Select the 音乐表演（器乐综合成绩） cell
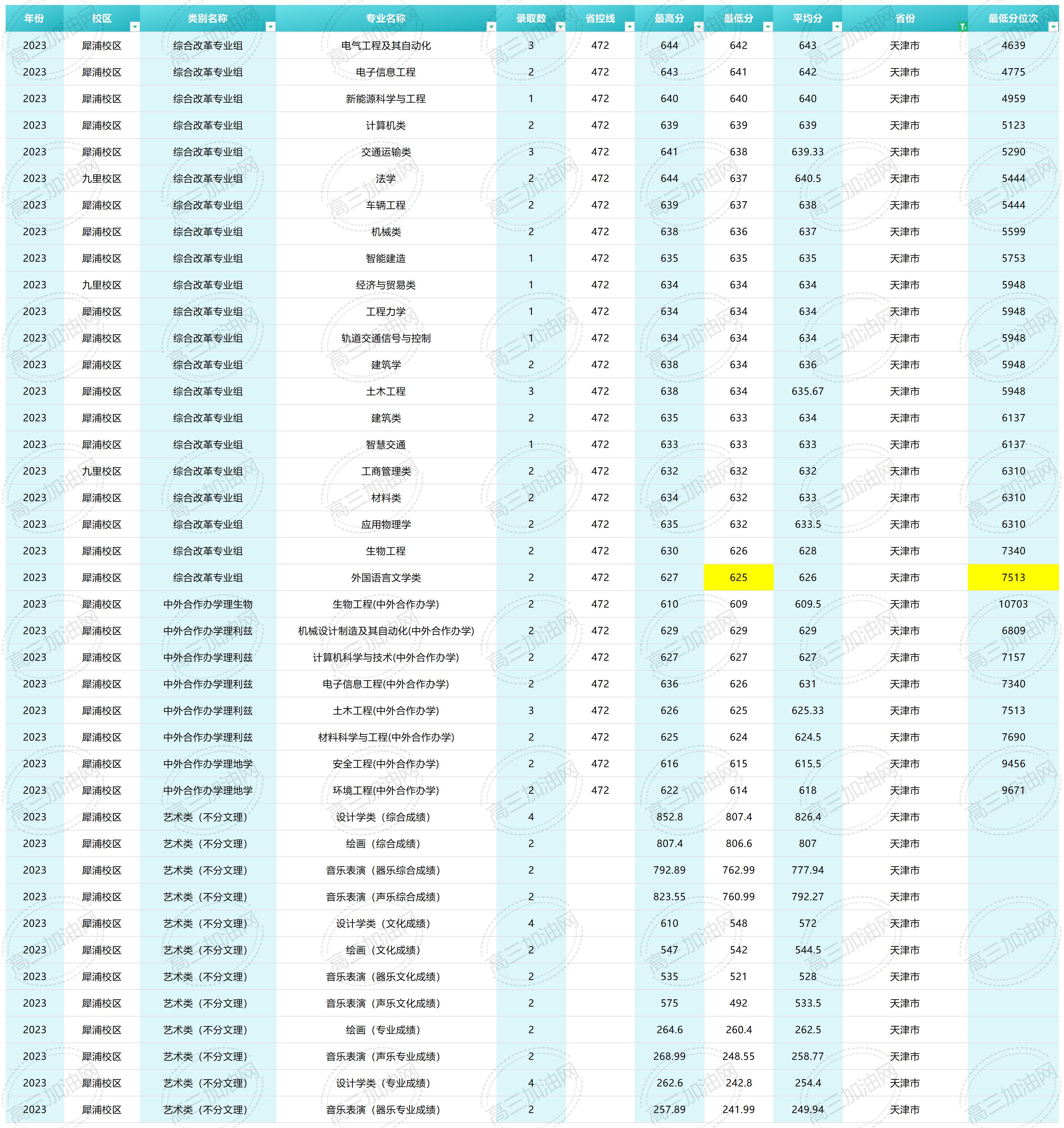This screenshot has height=1128, width=1064. pos(386,870)
